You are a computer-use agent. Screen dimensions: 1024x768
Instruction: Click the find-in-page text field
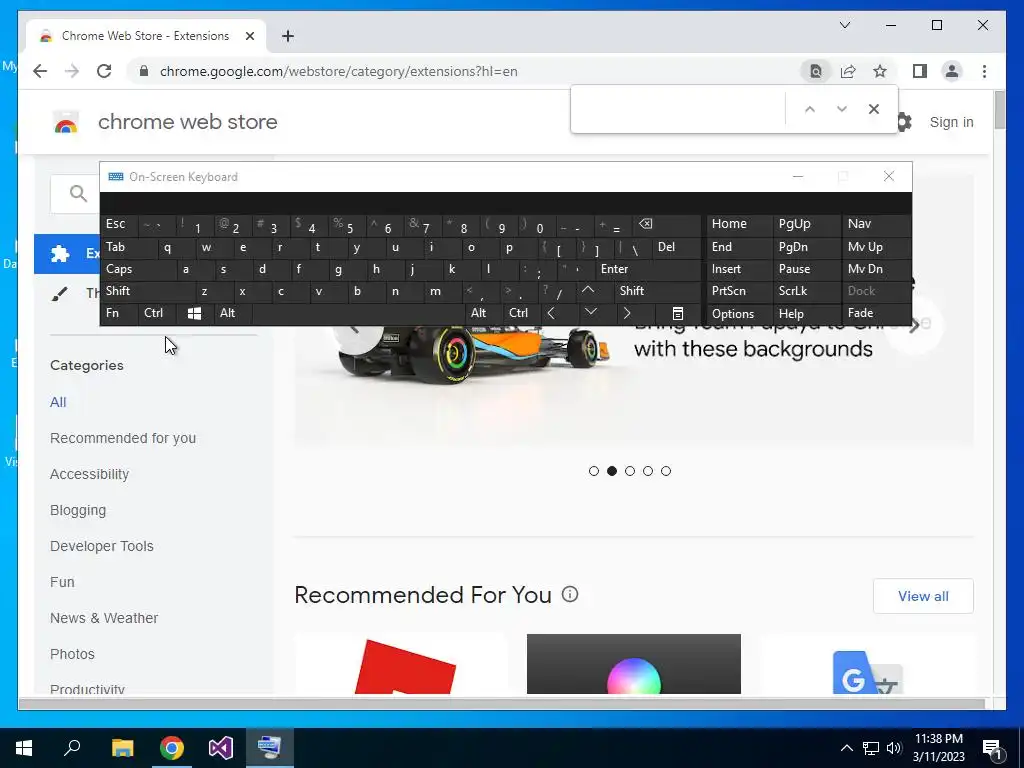click(679, 109)
